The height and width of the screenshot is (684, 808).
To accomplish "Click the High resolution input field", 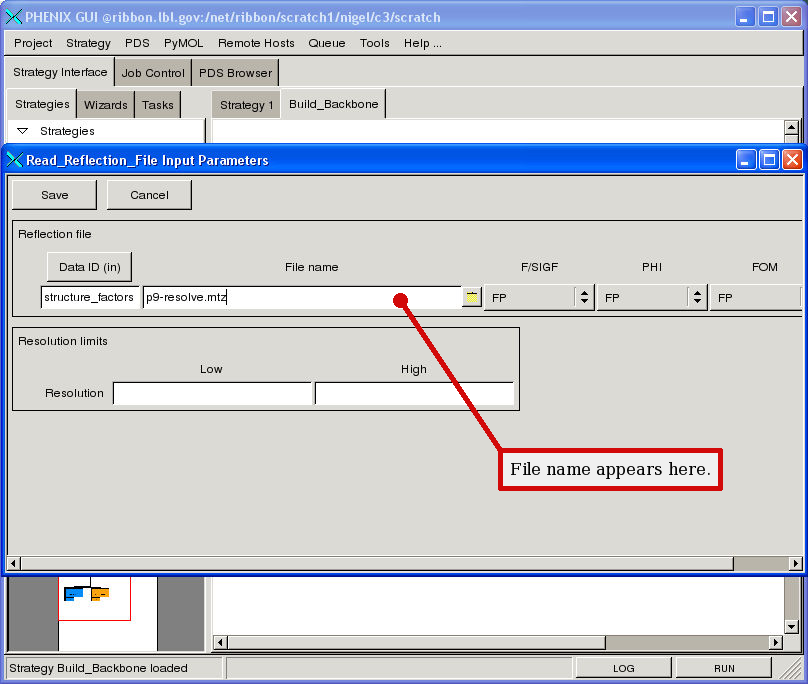I will (414, 393).
